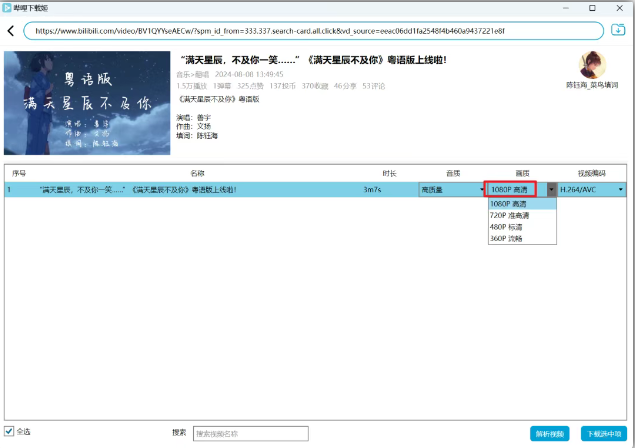Click the bilibili video URL field
Screen dimensions: 635x448
tap(313, 31)
